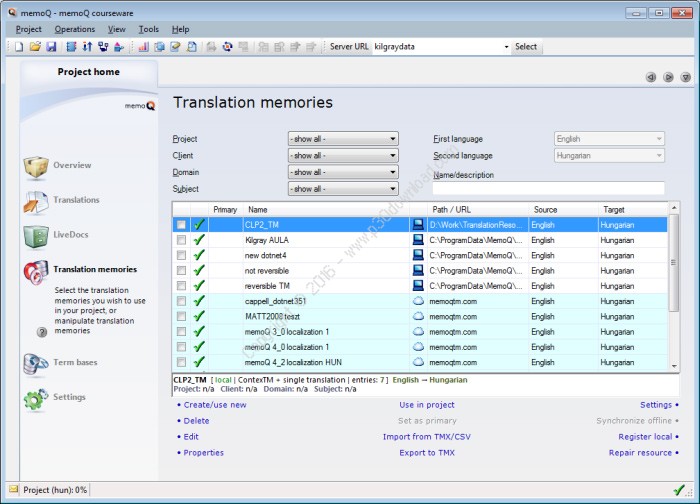Open the Domain filter dropdown
This screenshot has height=504, width=700.
click(x=343, y=172)
